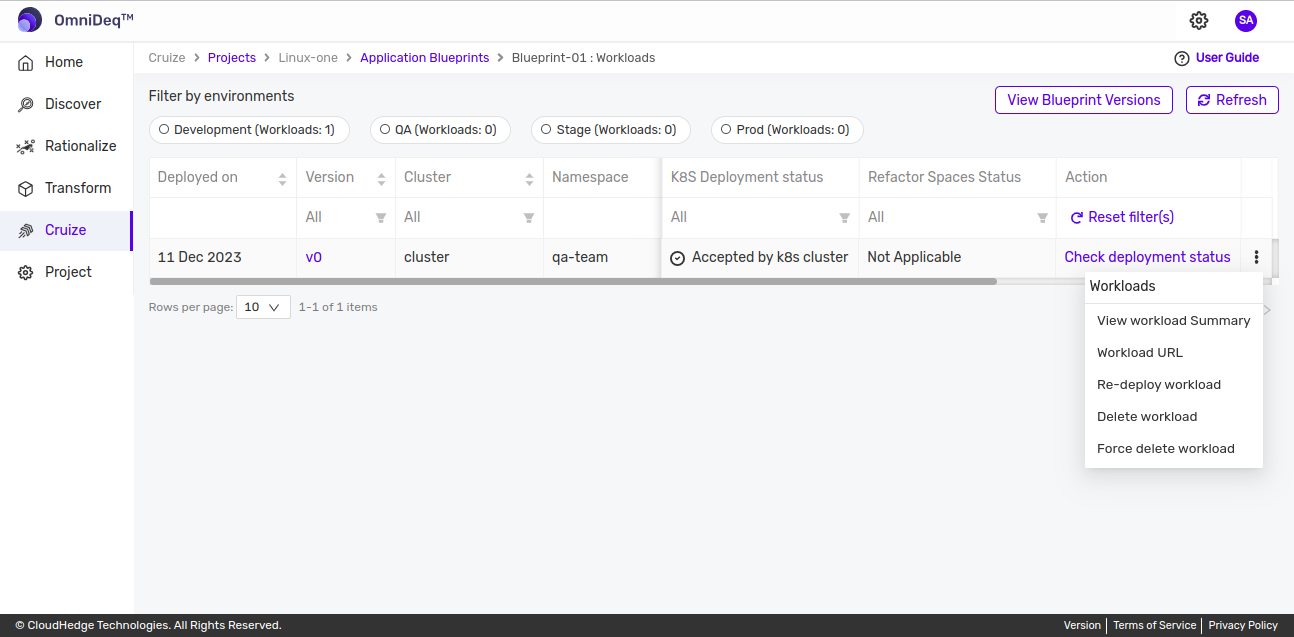Sort by Cluster column arrows
Image resolution: width=1294 pixels, height=637 pixels.
529,179
